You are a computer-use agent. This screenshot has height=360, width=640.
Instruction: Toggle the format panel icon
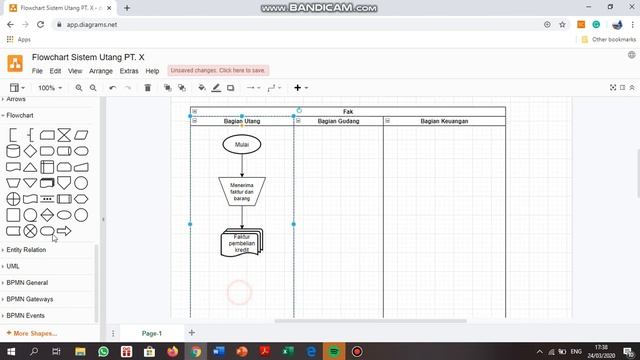(622, 88)
